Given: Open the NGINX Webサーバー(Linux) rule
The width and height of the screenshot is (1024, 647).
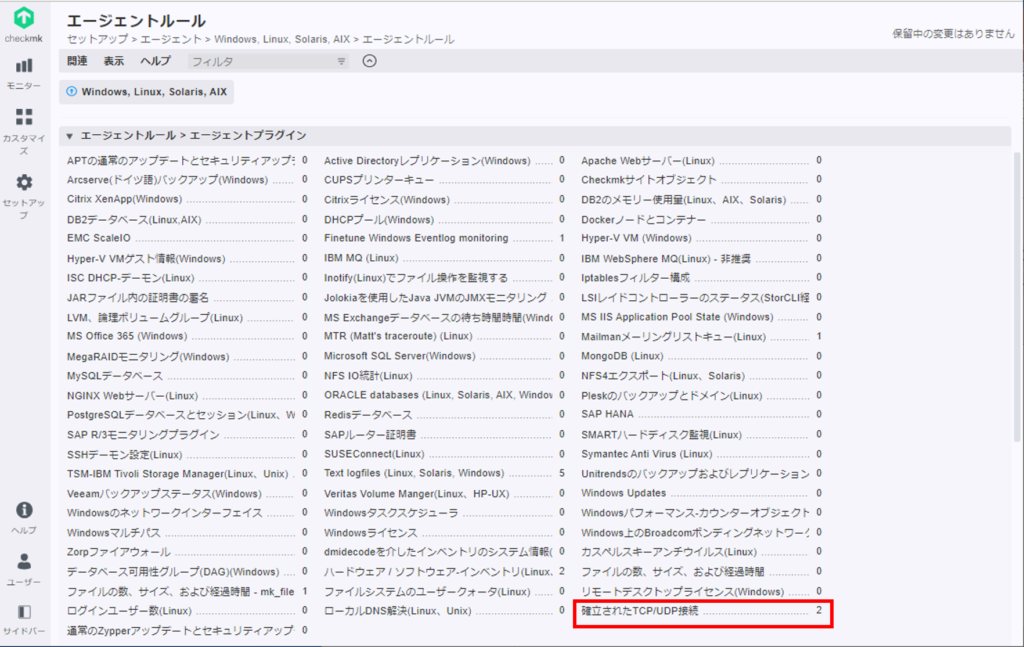Looking at the screenshot, I should [132, 396].
